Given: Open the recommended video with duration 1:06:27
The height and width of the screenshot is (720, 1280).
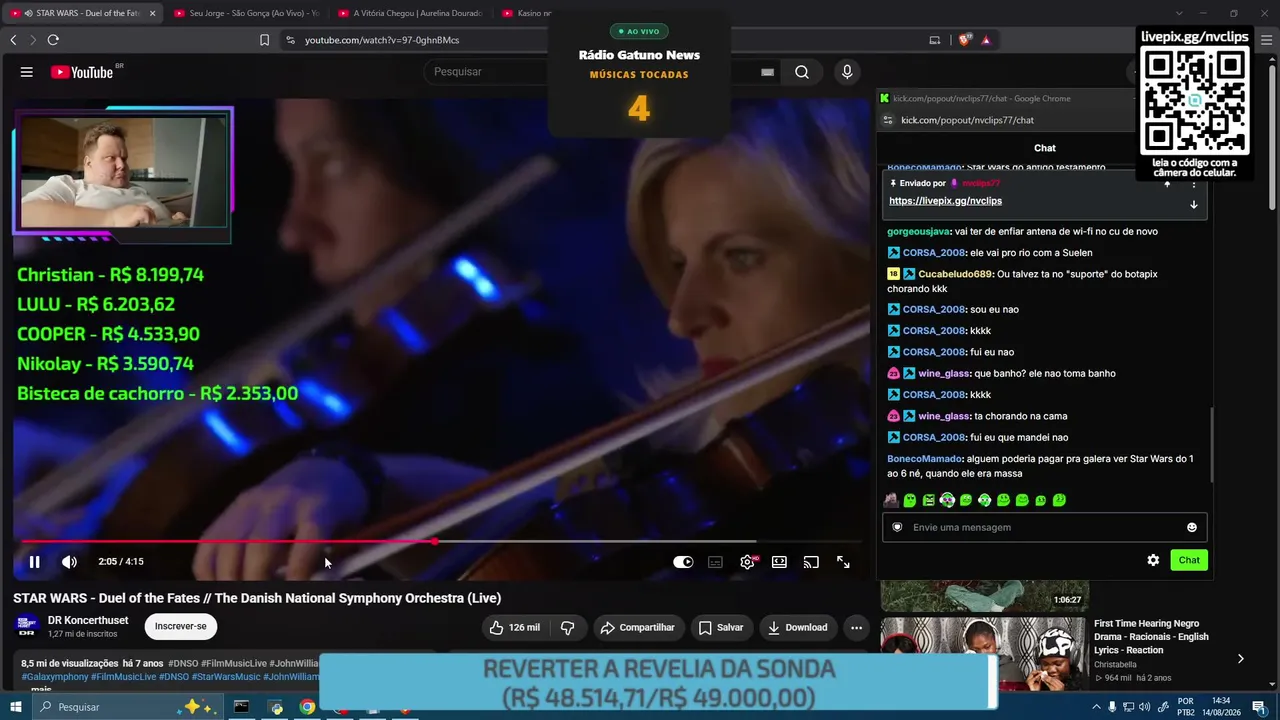Looking at the screenshot, I should point(983,595).
